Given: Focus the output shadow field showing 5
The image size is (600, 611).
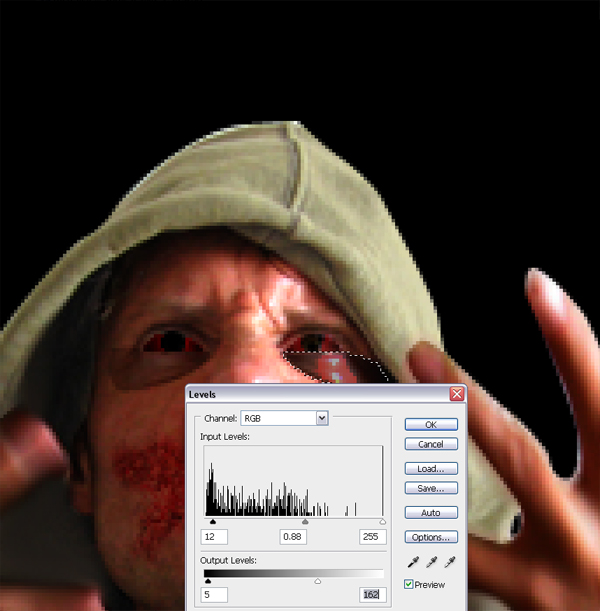Looking at the screenshot, I should (214, 595).
